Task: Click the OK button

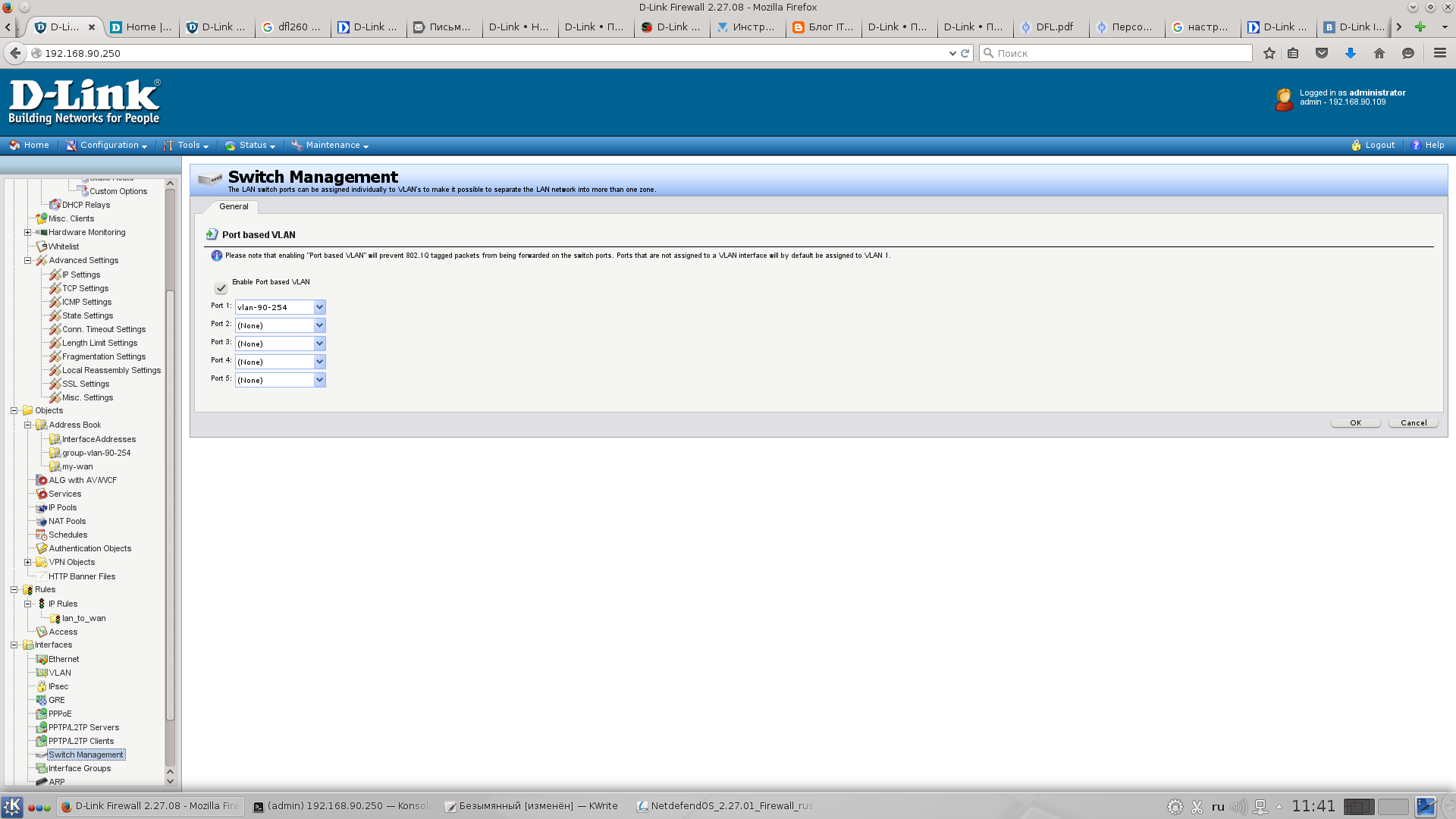Action: coord(1355,423)
